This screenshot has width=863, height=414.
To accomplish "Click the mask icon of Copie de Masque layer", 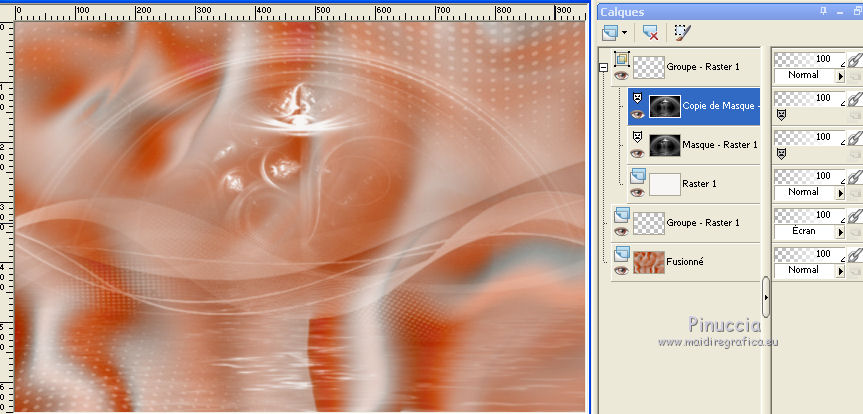I will coord(637,97).
